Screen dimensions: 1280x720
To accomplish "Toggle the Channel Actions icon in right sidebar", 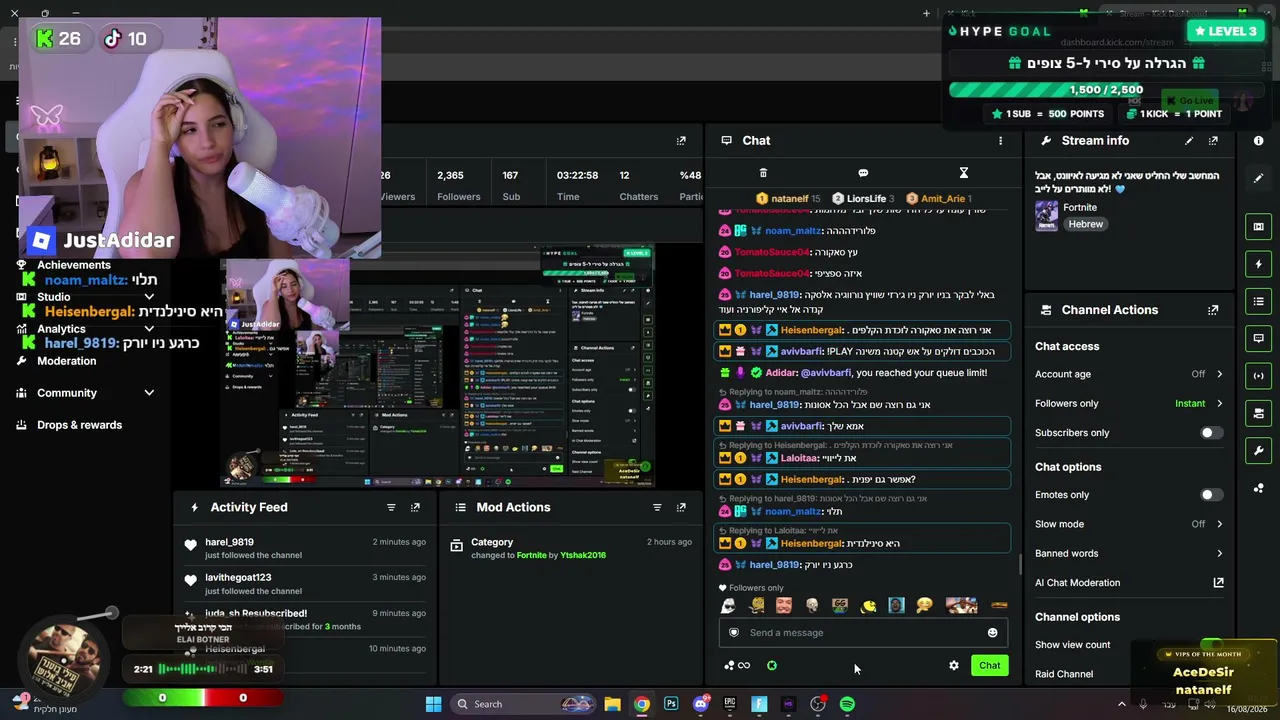I will tap(1258, 413).
